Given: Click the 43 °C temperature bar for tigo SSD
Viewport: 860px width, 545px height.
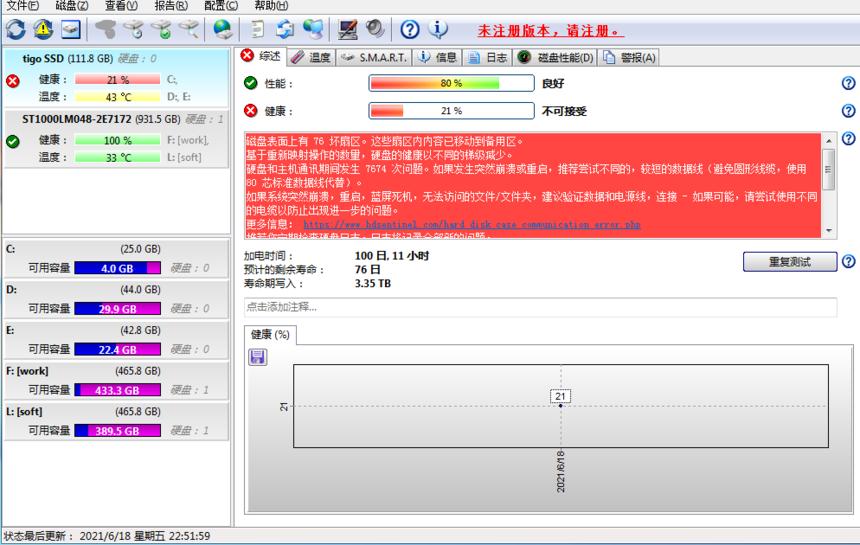Looking at the screenshot, I should point(117,97).
